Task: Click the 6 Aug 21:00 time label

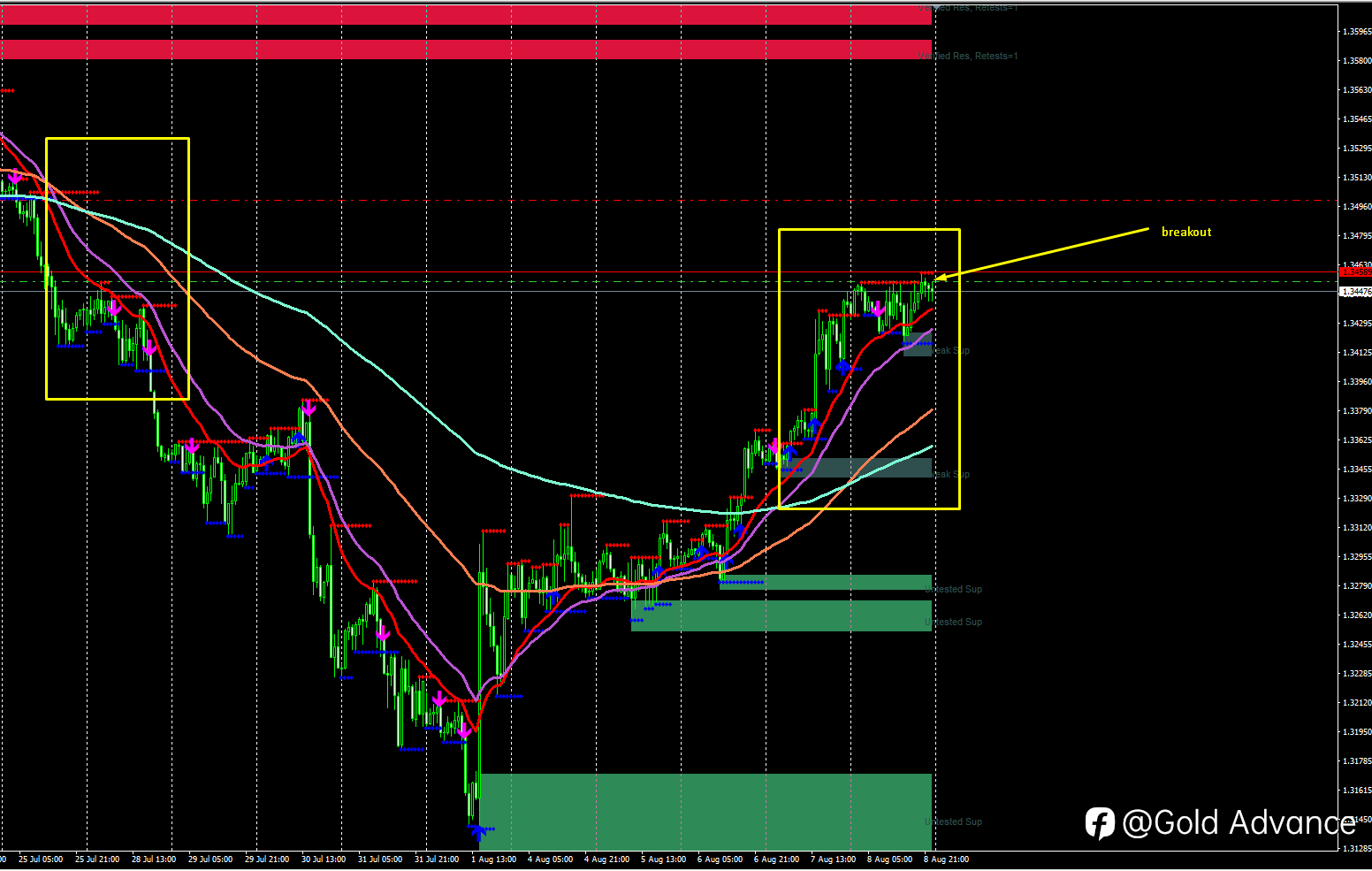Action: [x=776, y=860]
